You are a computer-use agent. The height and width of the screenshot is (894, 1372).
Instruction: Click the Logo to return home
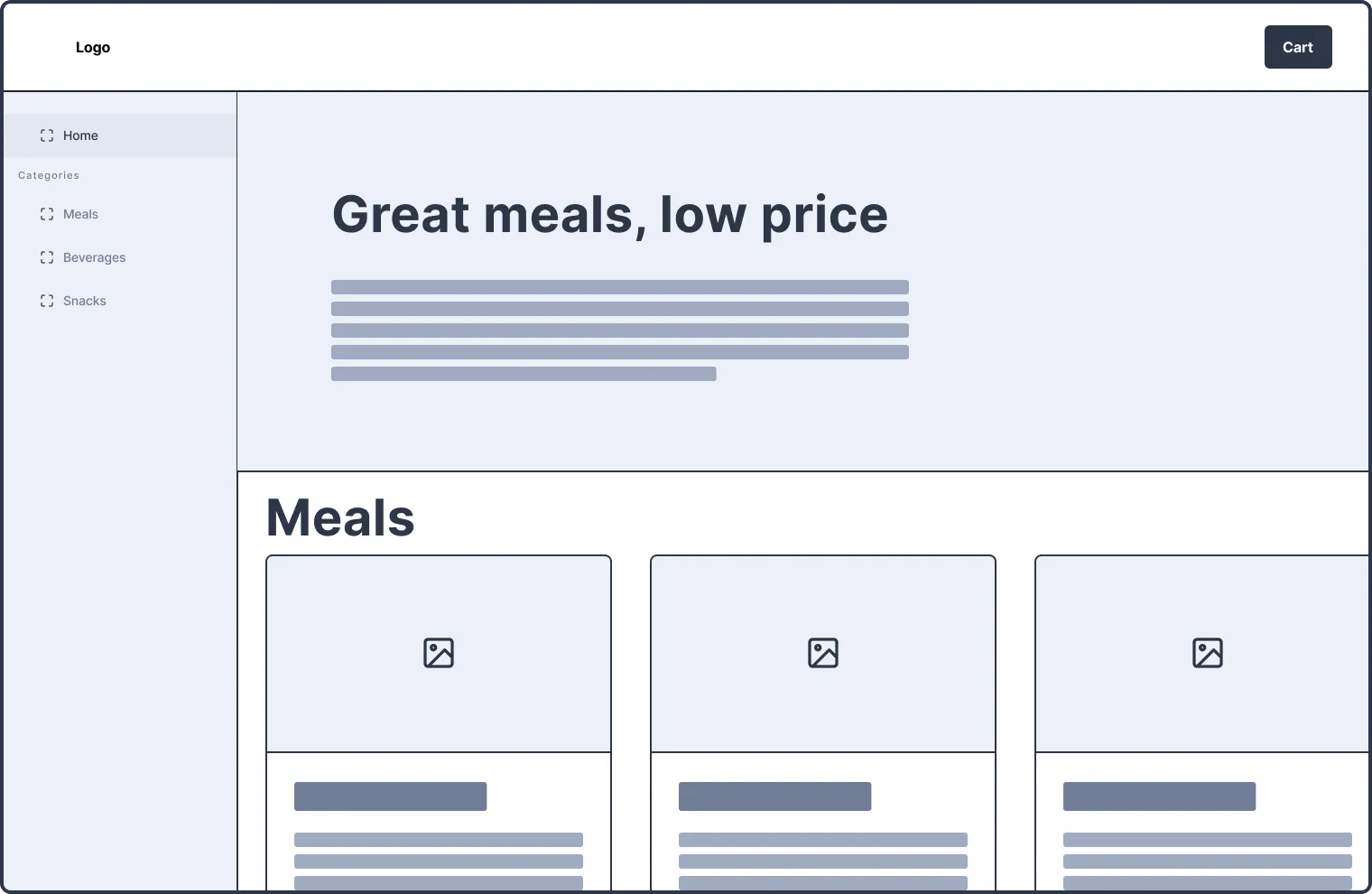[x=93, y=47]
